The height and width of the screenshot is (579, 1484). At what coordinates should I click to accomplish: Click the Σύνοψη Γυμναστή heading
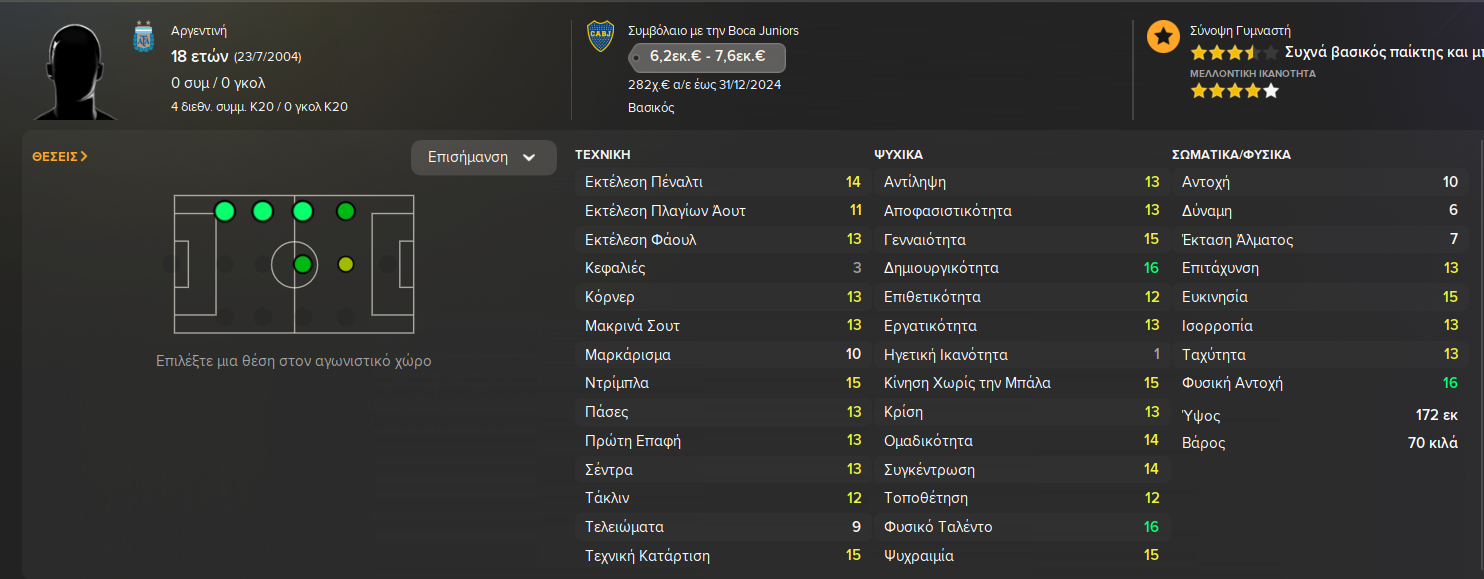[x=1239, y=31]
